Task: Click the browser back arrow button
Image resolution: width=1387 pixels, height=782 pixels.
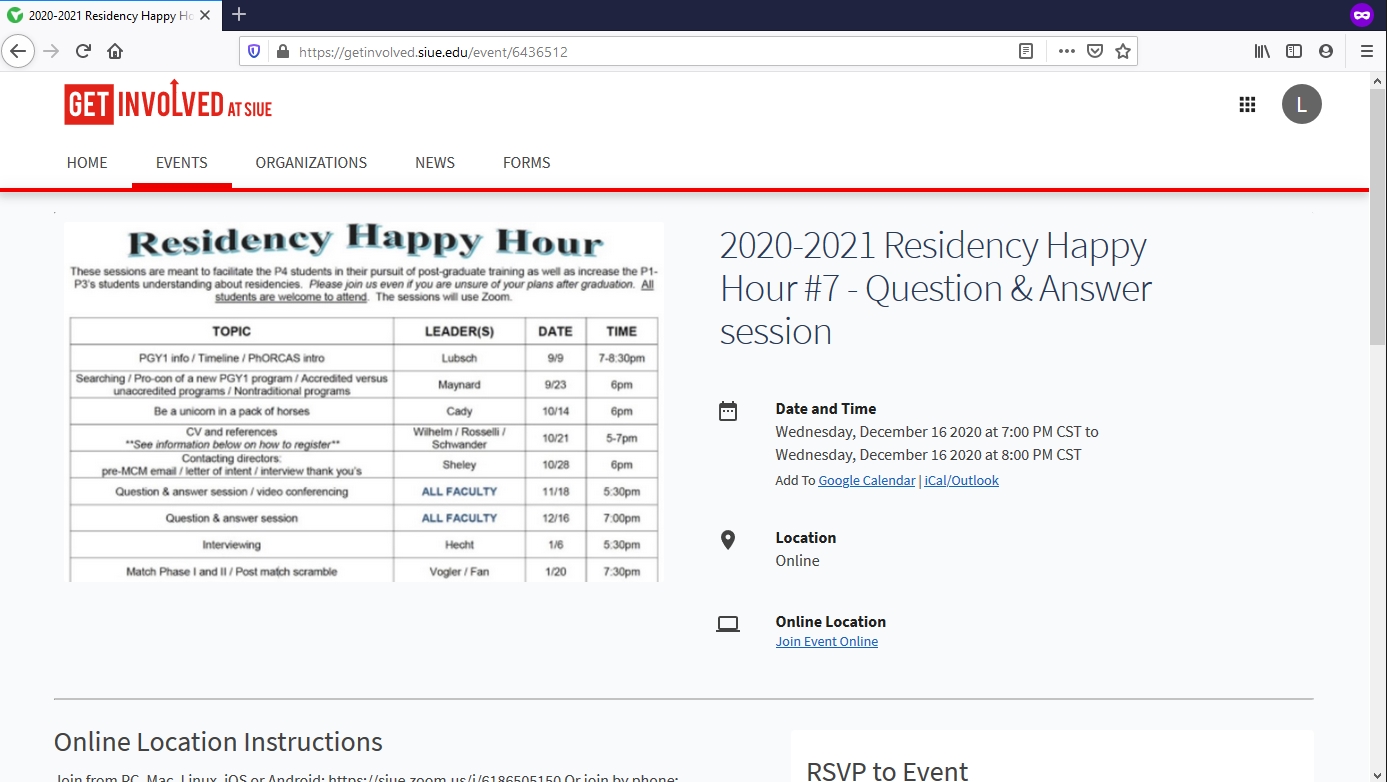Action: click(x=19, y=51)
